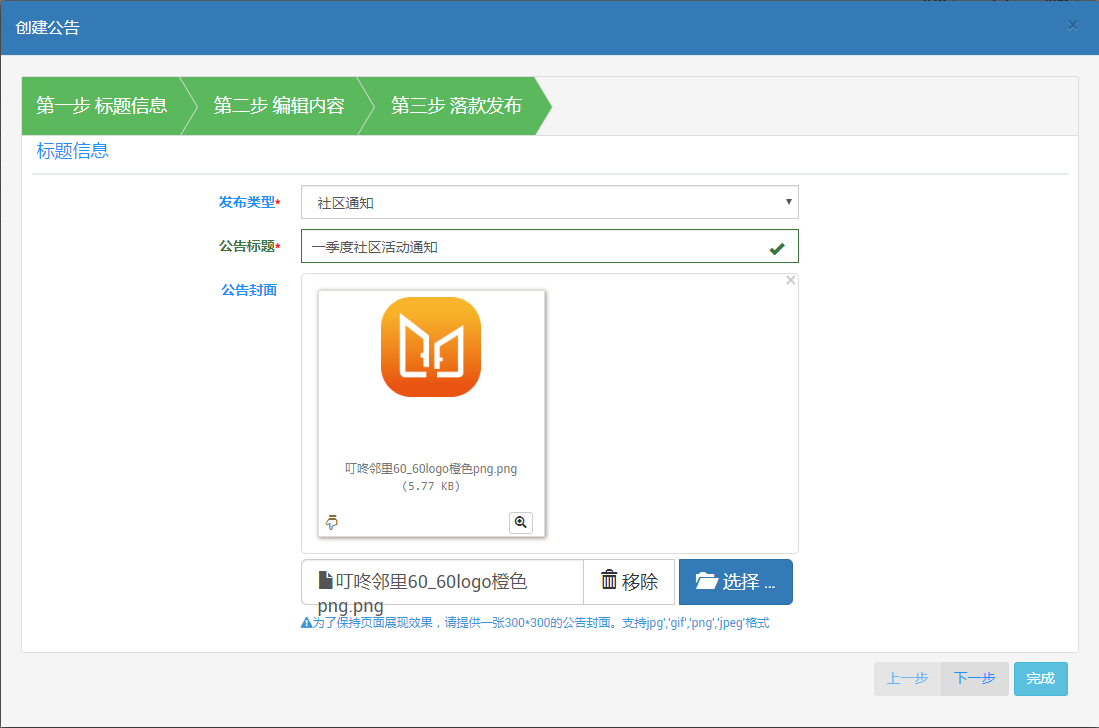1099x728 pixels.
Task: Close the cover preview with the small X
Action: coord(791,280)
